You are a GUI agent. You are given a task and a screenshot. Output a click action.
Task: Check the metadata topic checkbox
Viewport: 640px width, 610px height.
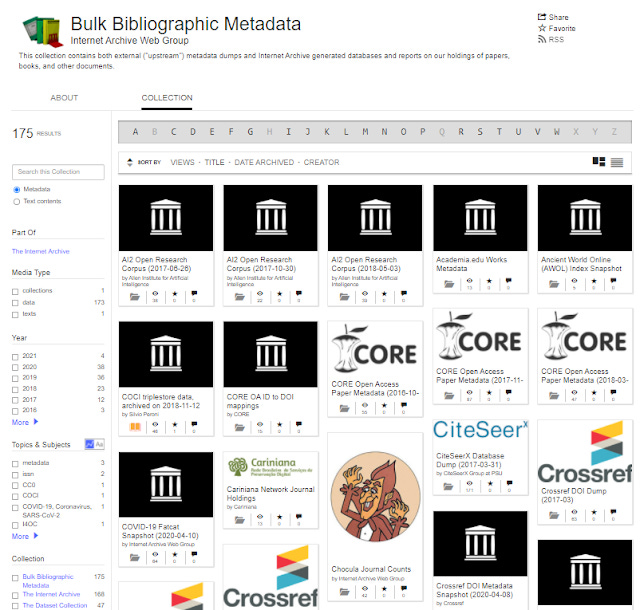[16, 463]
